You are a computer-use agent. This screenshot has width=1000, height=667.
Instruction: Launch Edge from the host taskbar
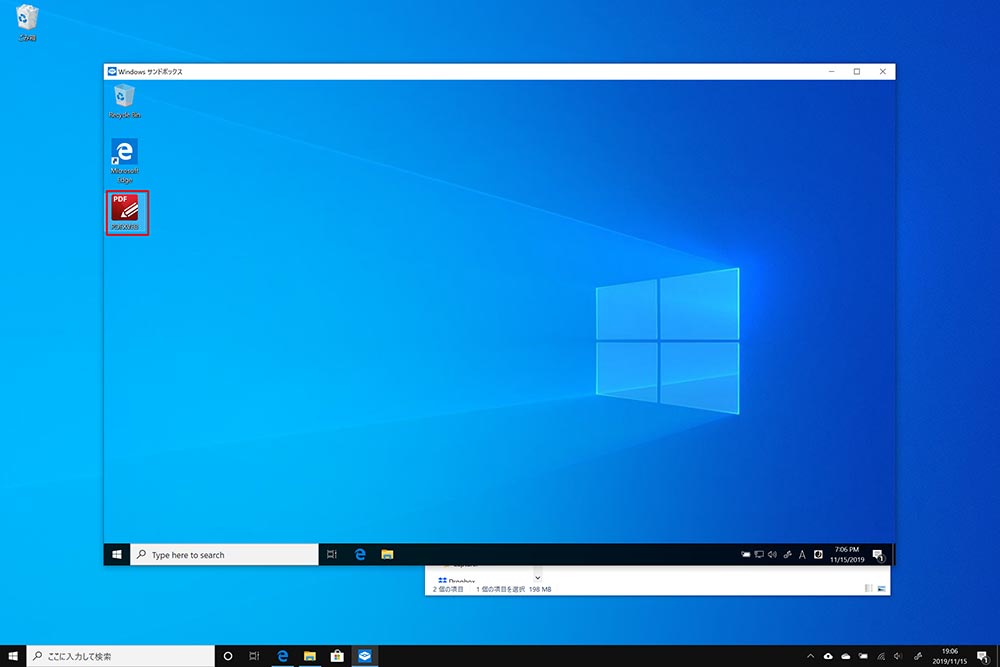click(283, 656)
